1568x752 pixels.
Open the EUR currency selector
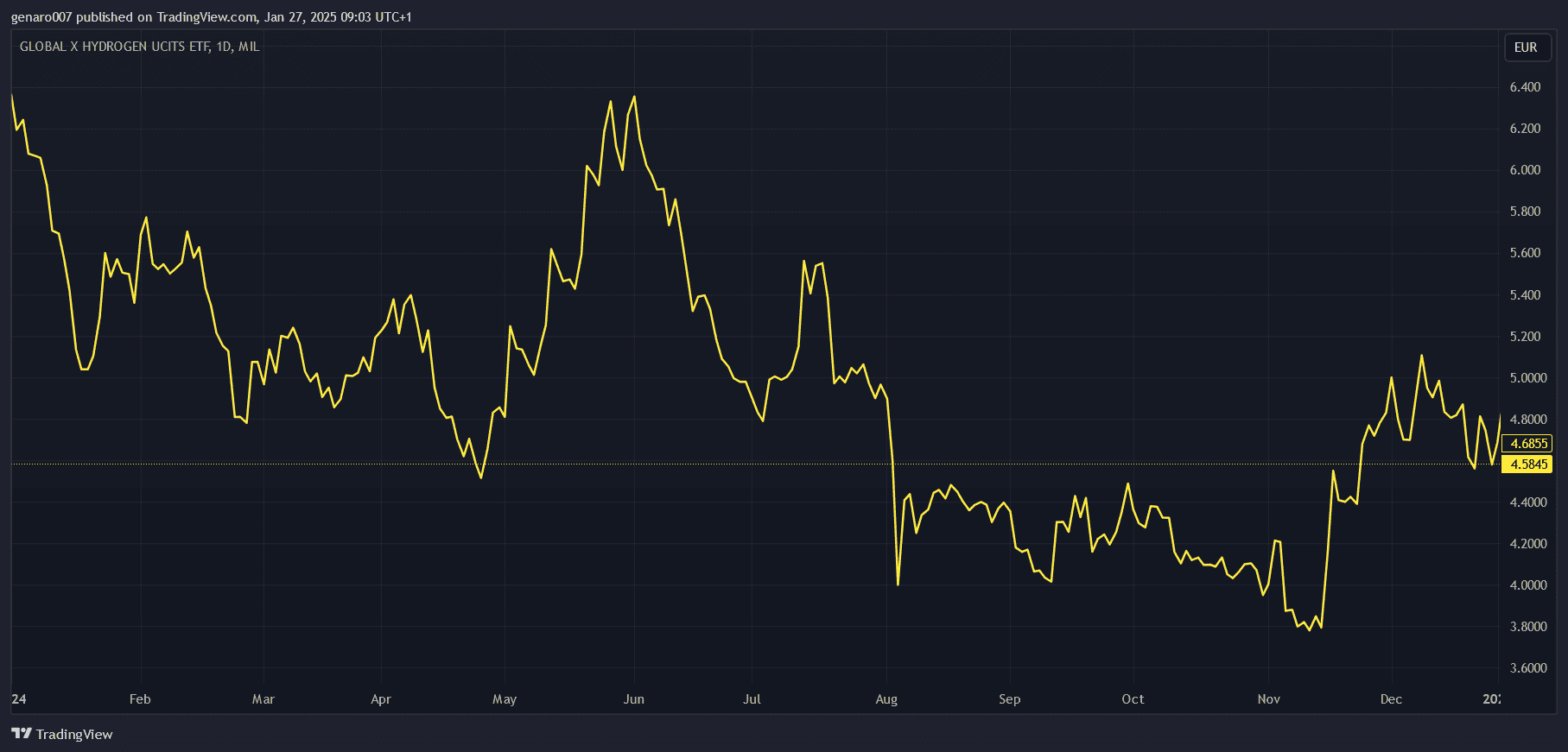point(1527,47)
